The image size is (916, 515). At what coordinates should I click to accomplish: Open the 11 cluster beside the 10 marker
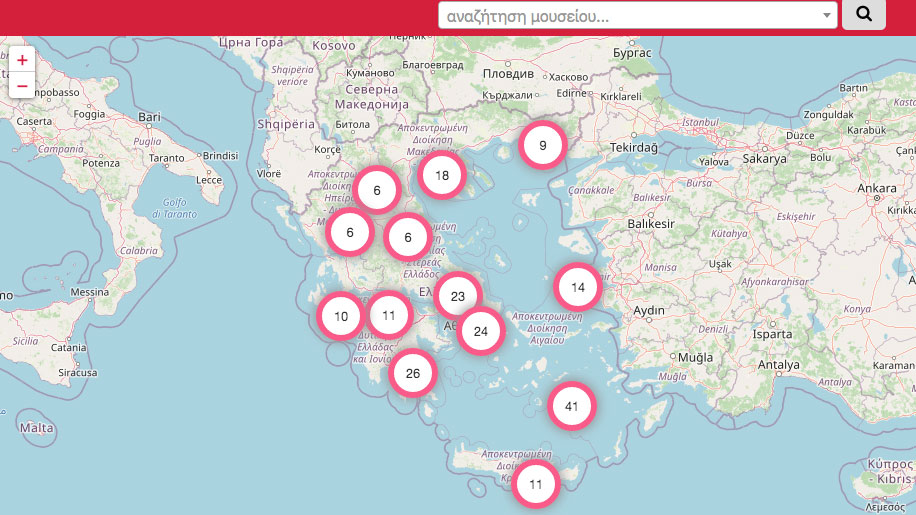[x=389, y=315]
